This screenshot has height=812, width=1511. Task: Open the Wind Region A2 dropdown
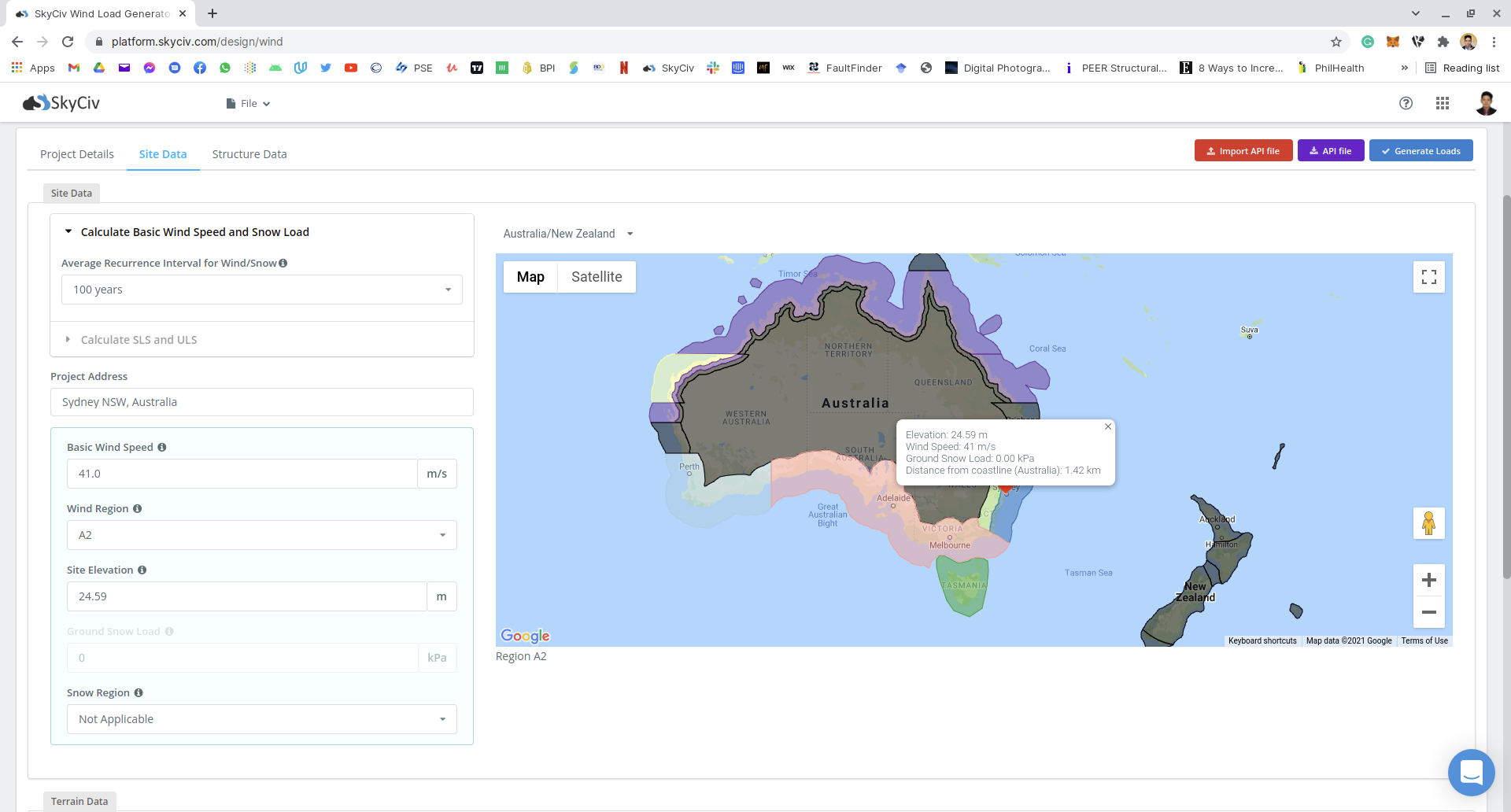(261, 535)
